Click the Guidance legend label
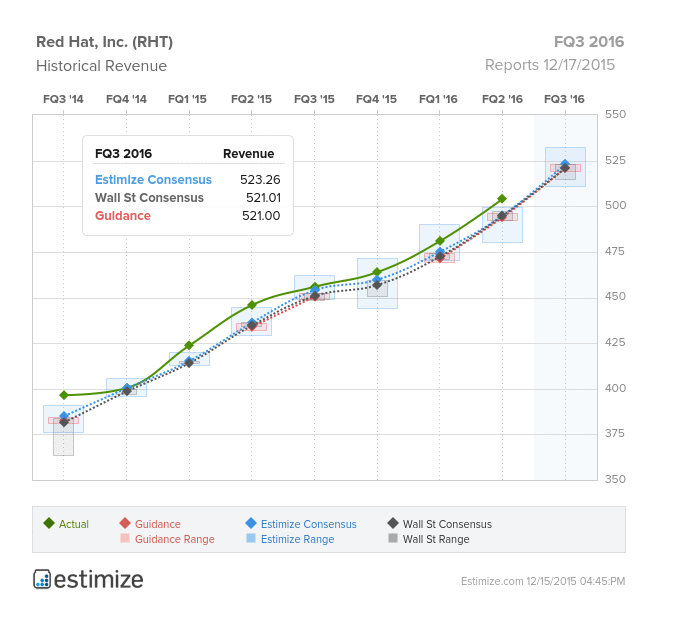The image size is (675, 620). pyautogui.click(x=158, y=524)
